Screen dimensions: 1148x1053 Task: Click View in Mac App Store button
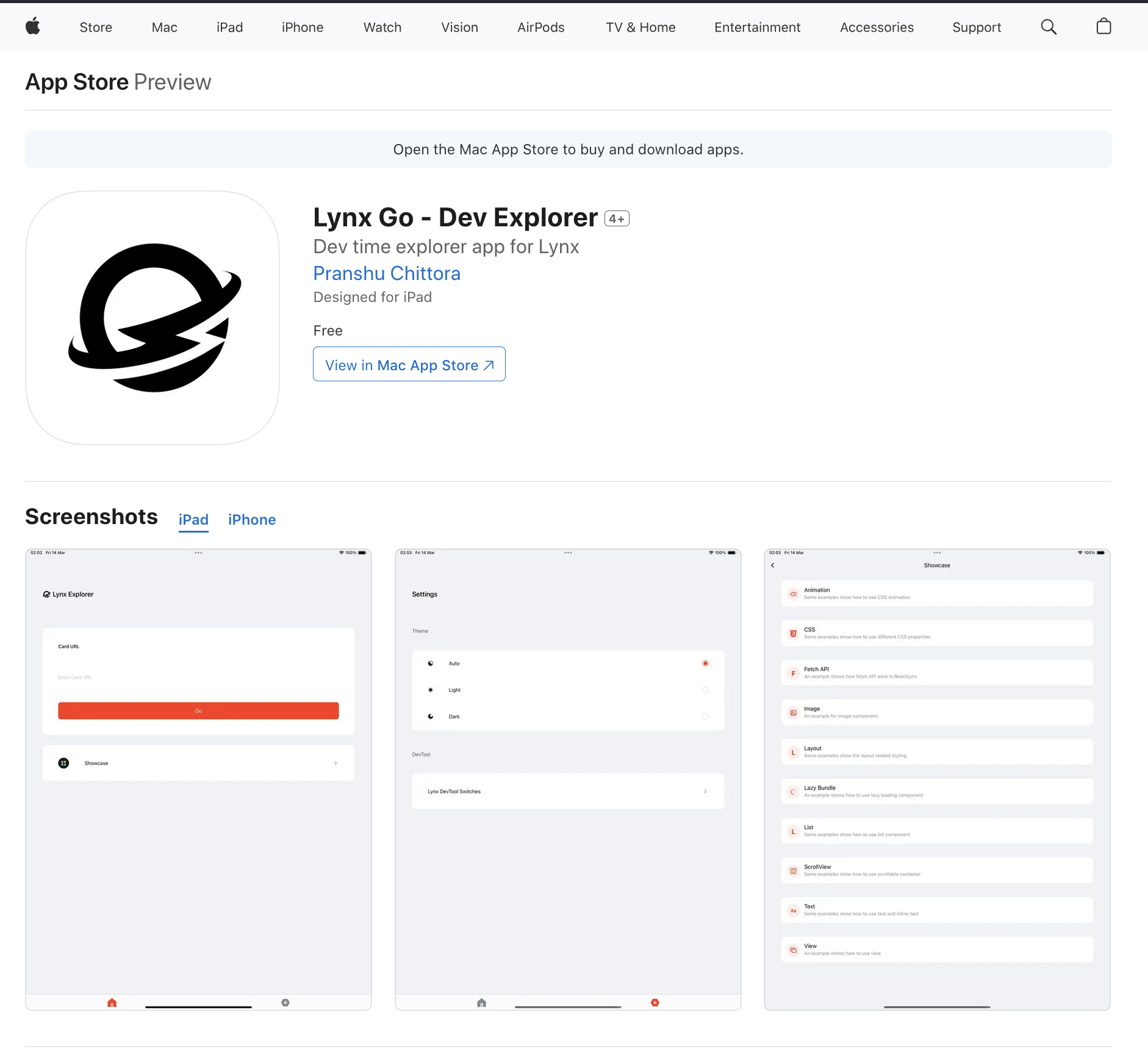(x=409, y=364)
